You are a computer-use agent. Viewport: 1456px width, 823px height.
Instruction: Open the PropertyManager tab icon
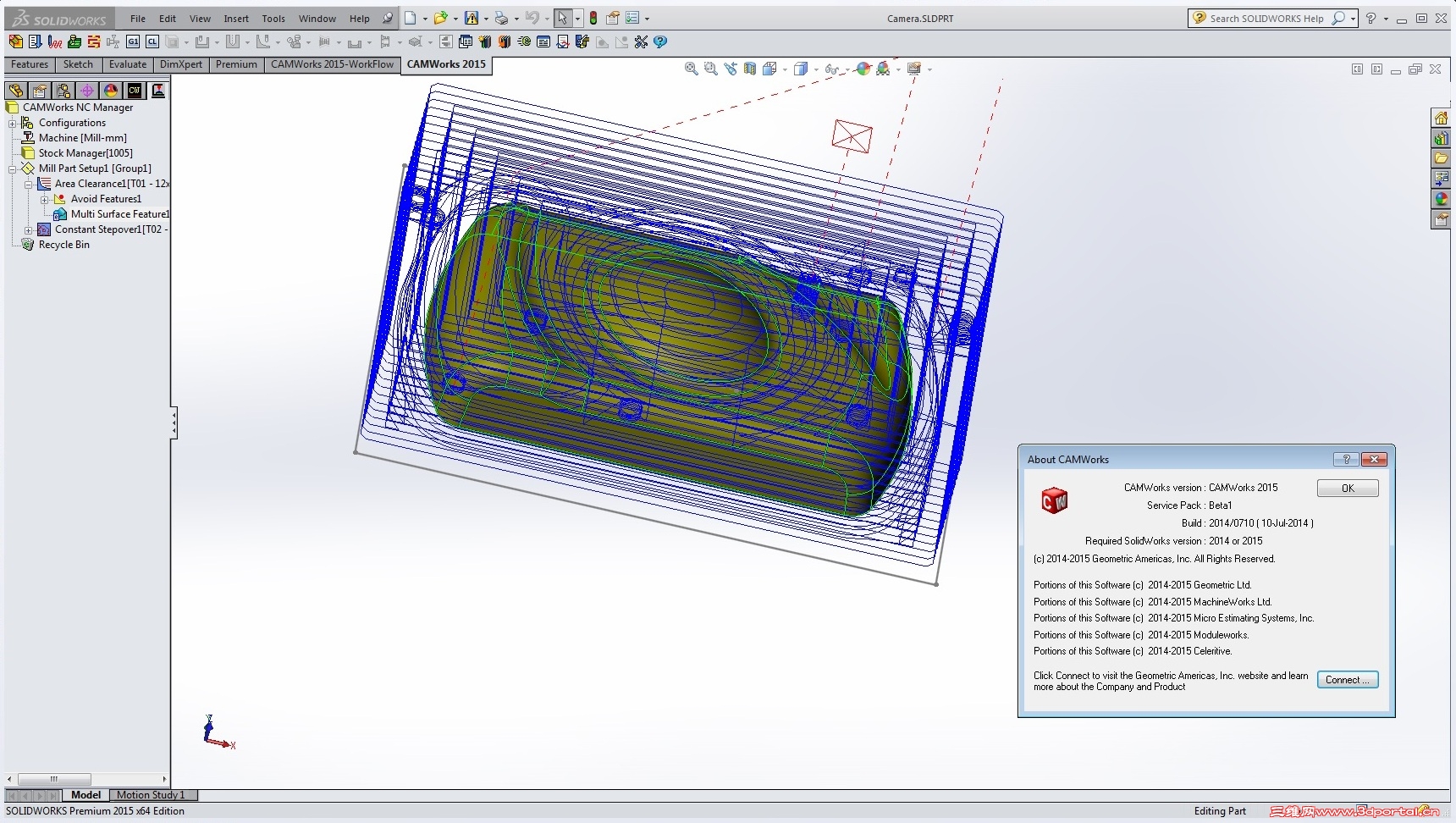[x=39, y=91]
